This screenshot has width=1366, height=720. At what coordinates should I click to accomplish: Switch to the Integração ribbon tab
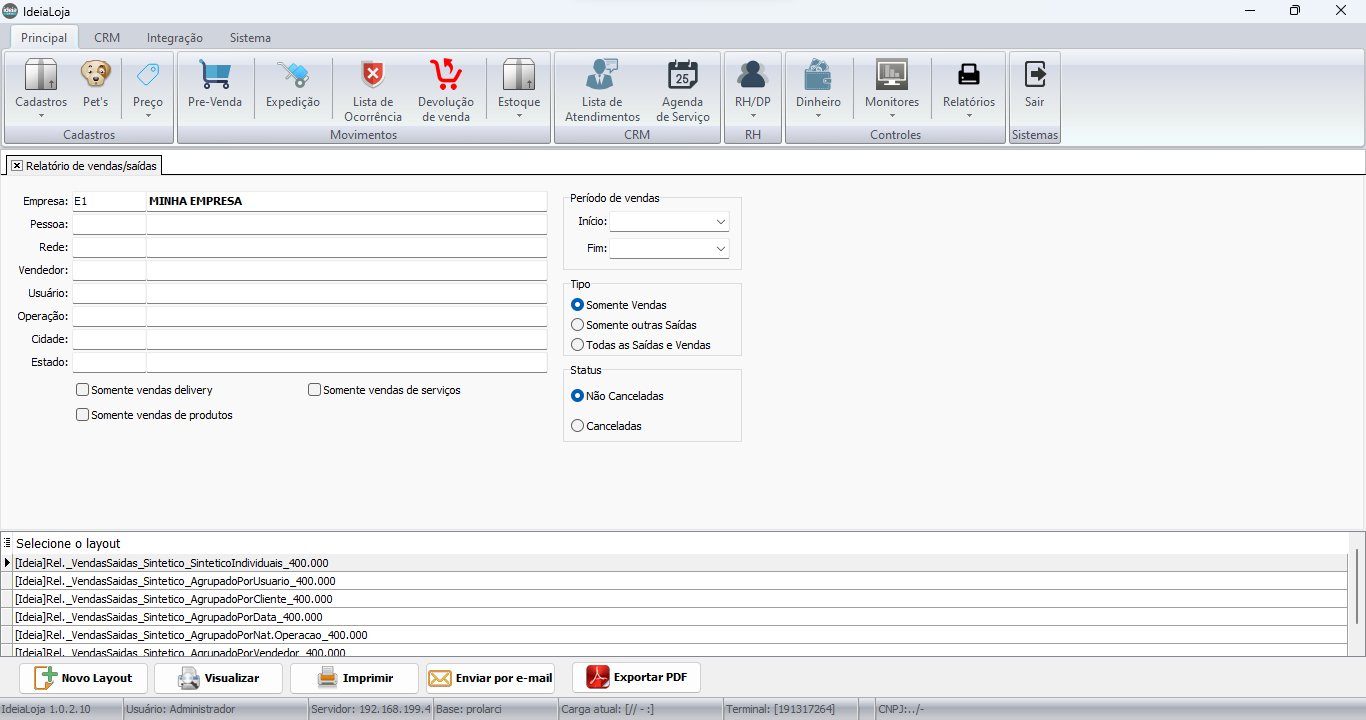175,38
